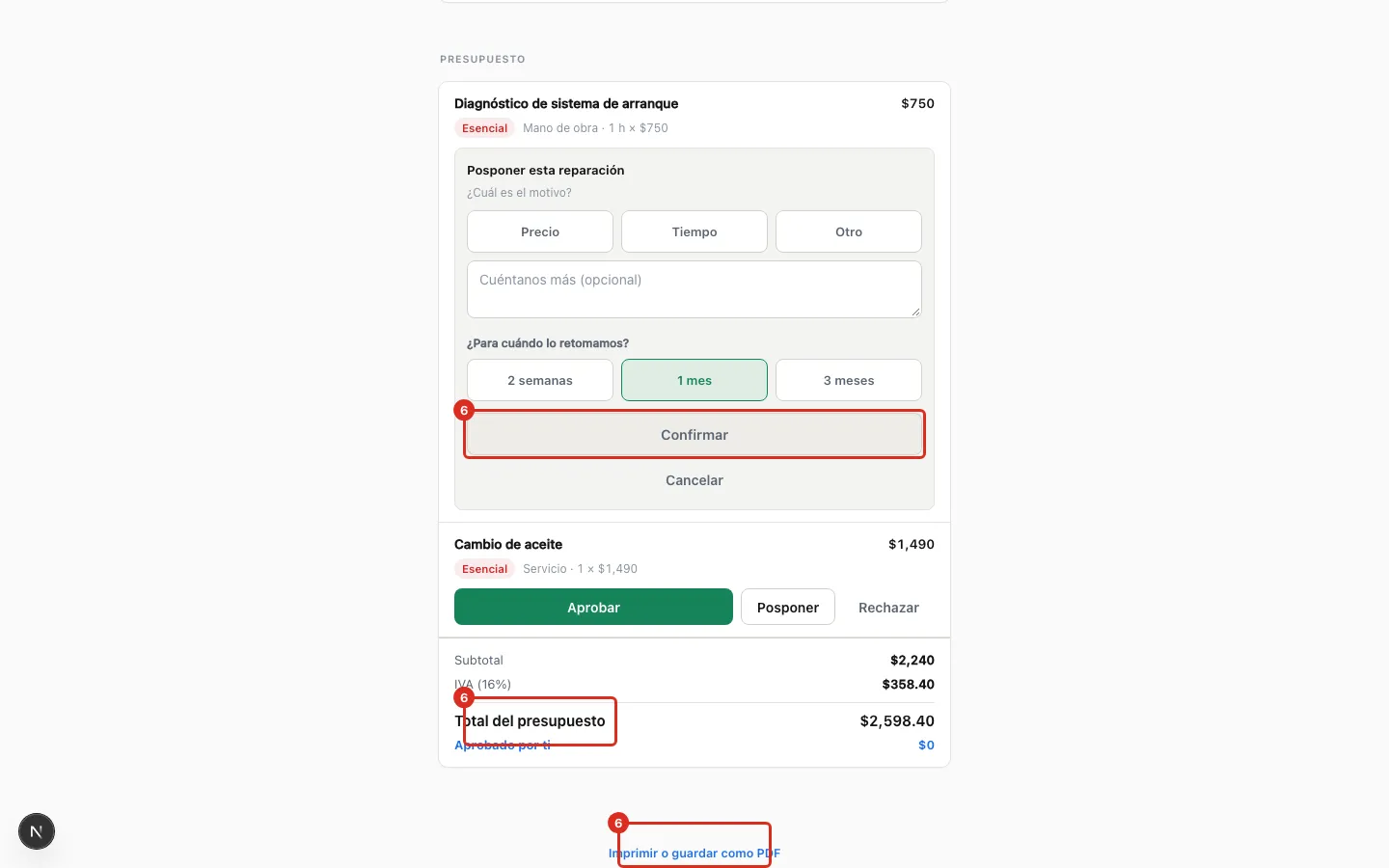The image size is (1389, 868).
Task: Reject the Cambio de aceite service
Action: [888, 608]
